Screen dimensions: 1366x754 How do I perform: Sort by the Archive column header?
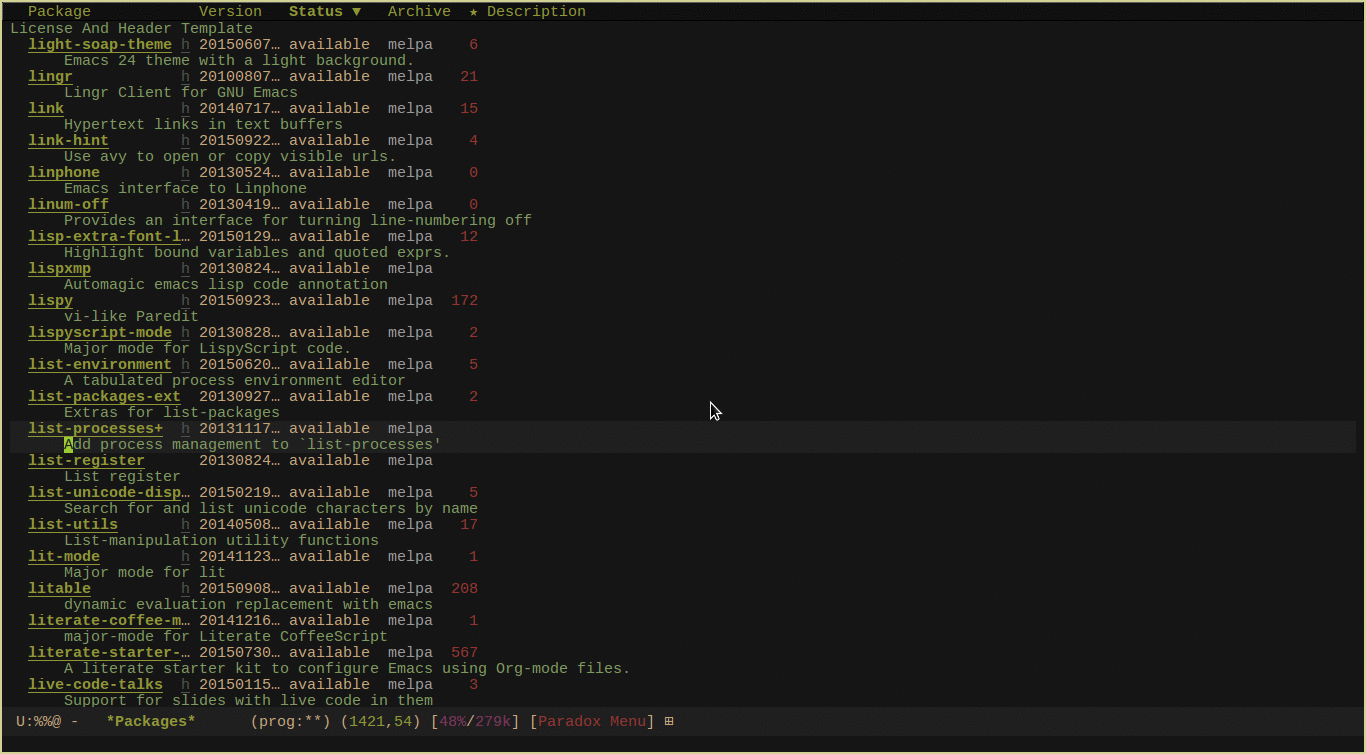point(418,11)
